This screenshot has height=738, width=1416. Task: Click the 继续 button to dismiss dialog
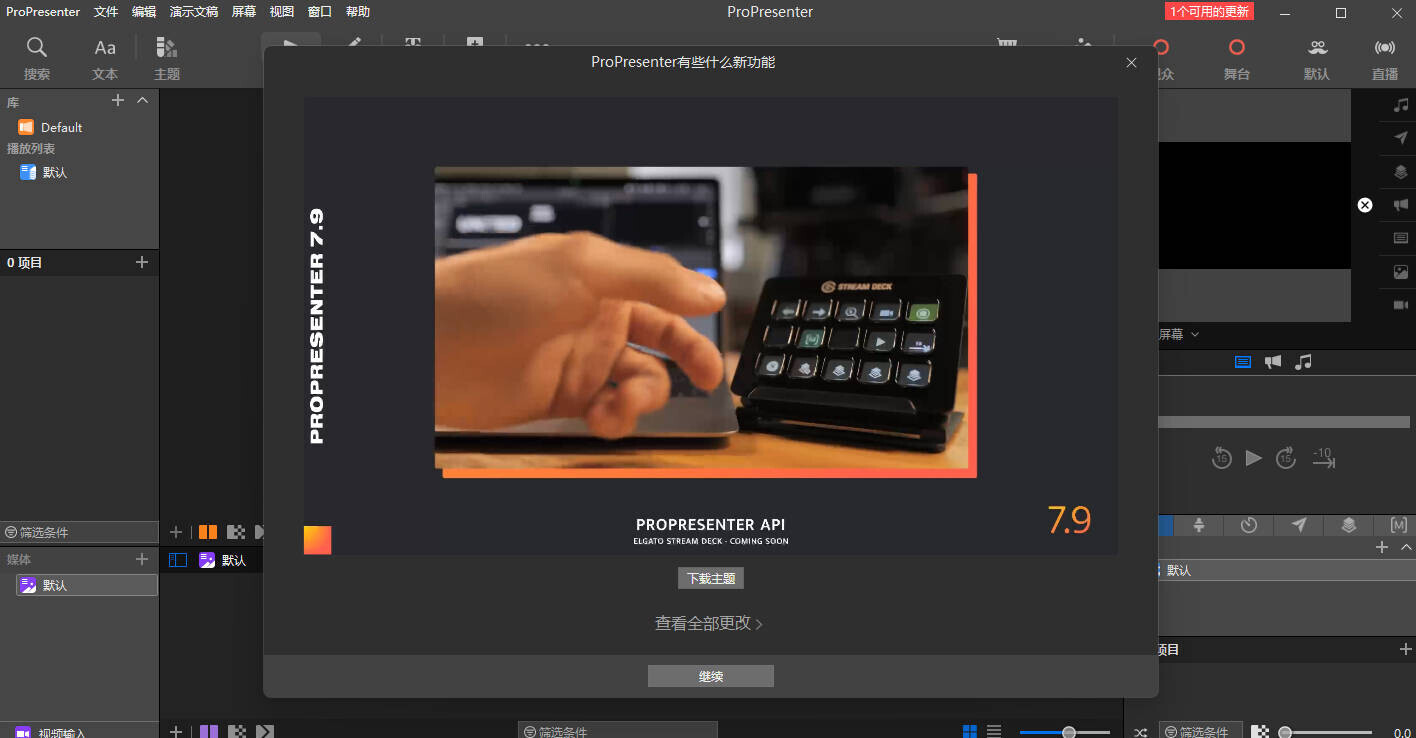(711, 676)
